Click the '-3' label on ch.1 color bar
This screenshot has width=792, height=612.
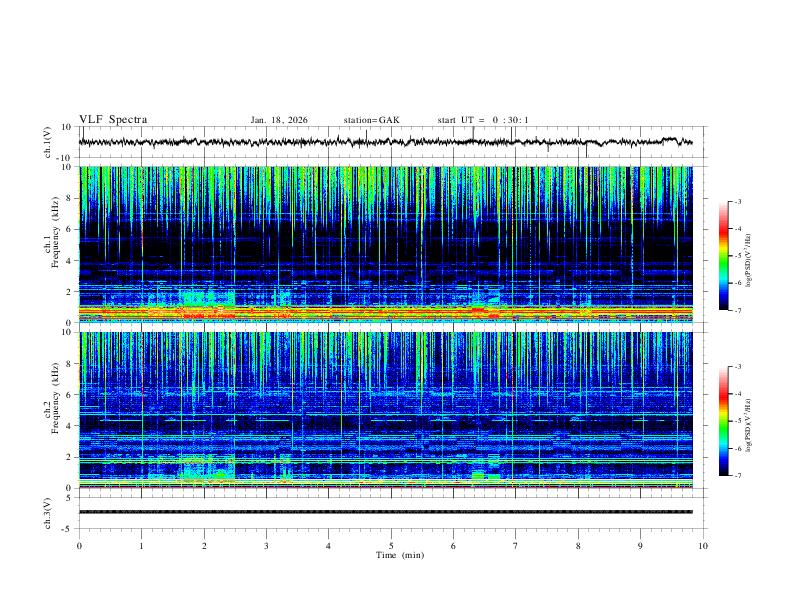pos(737,201)
